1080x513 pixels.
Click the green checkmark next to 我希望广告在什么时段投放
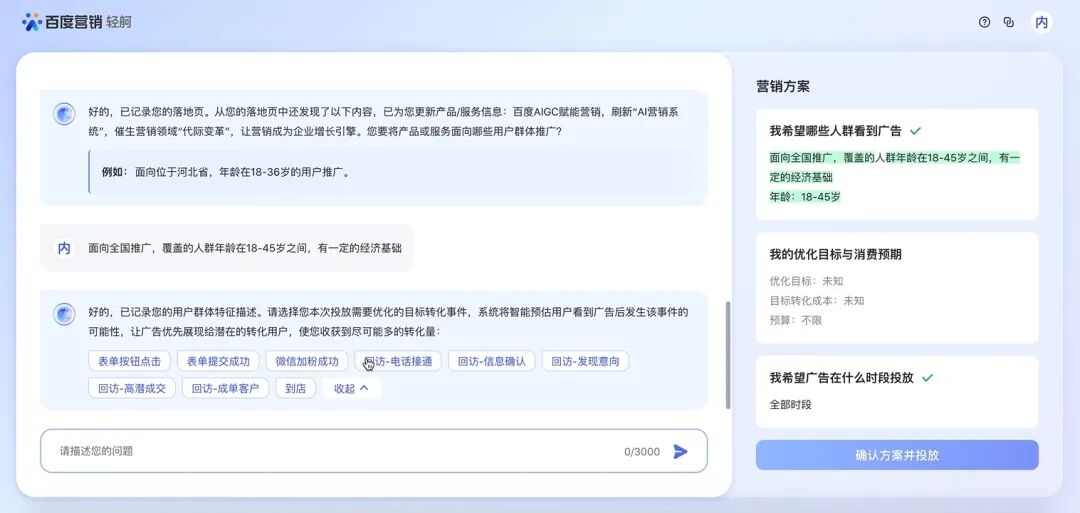[928, 377]
